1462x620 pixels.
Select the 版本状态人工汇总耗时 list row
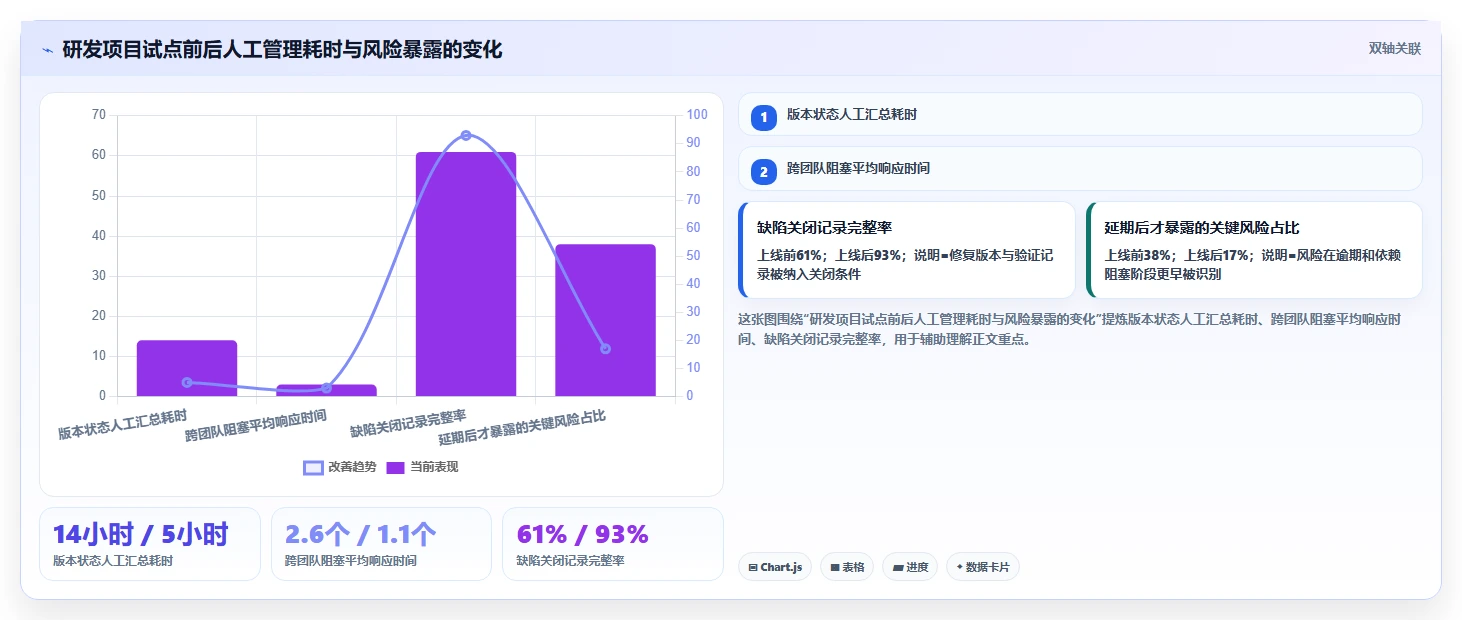point(1080,114)
